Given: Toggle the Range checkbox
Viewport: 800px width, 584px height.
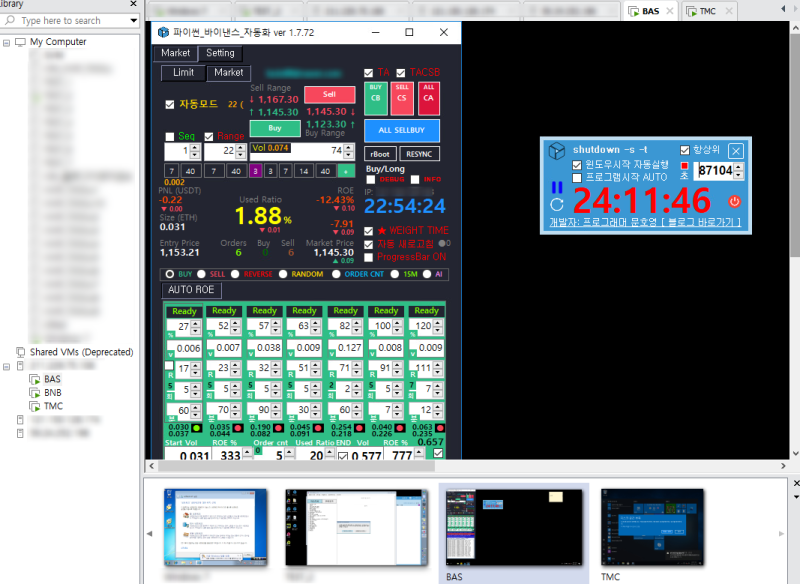Looking at the screenshot, I should point(209,137).
